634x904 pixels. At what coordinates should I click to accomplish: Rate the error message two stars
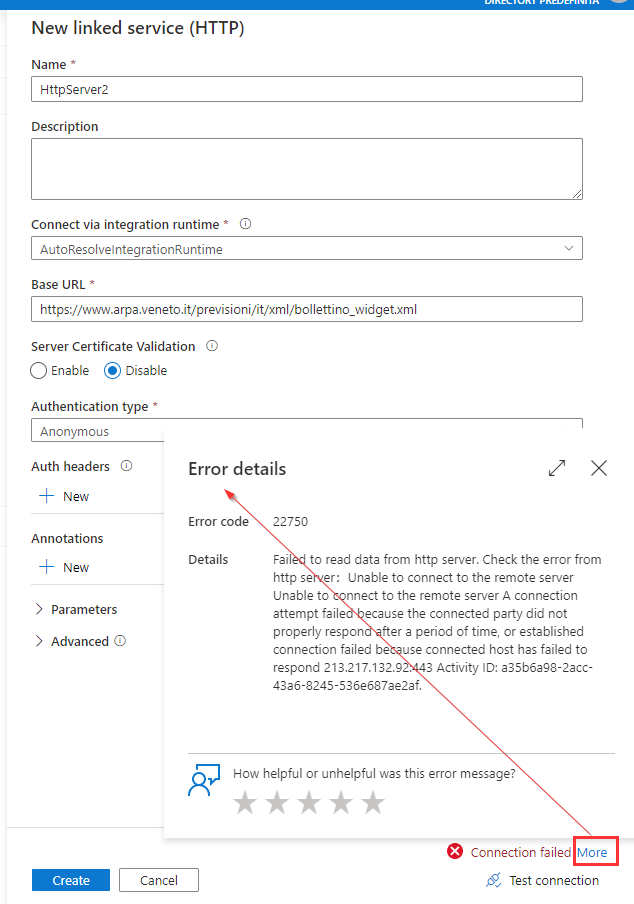[x=277, y=802]
